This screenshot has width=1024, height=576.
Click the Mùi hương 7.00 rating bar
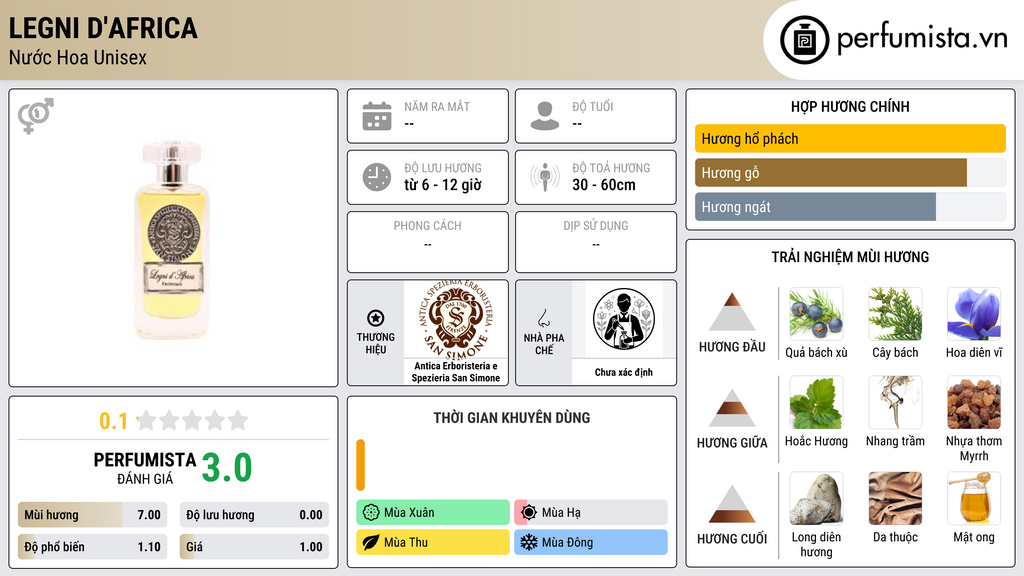pos(93,515)
